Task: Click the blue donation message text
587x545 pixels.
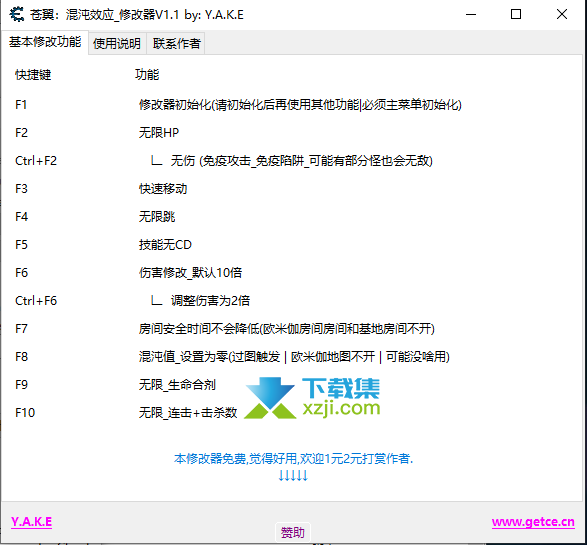Action: [x=294, y=459]
